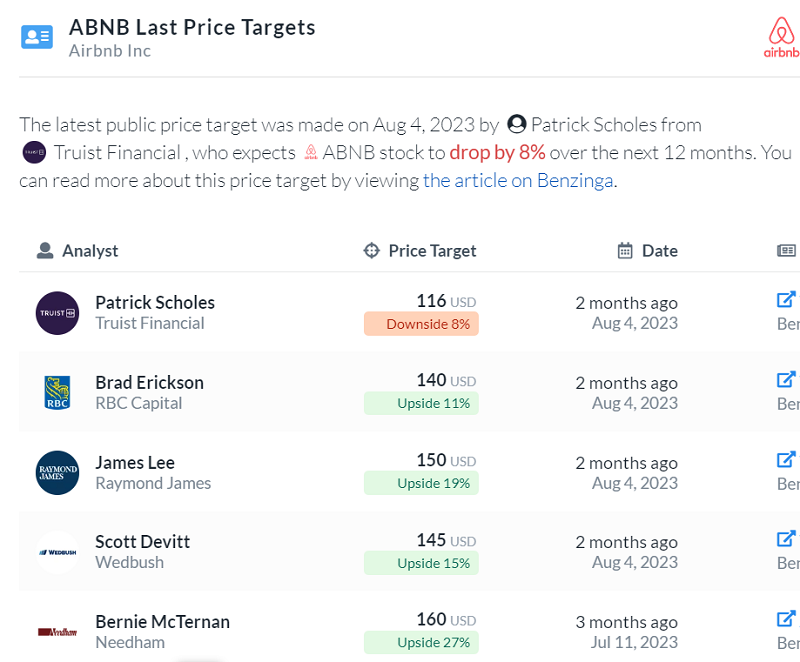Click the Truist Financial analyst logo

[x=57, y=313]
